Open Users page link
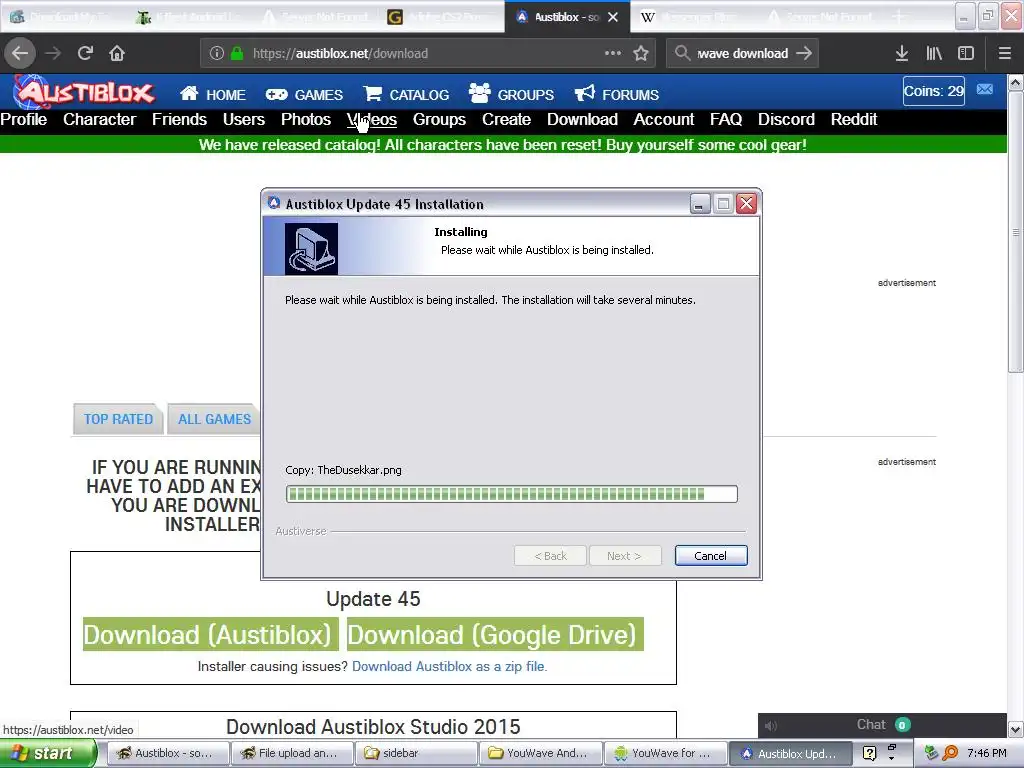The width and height of the screenshot is (1024, 768). pyautogui.click(x=244, y=120)
